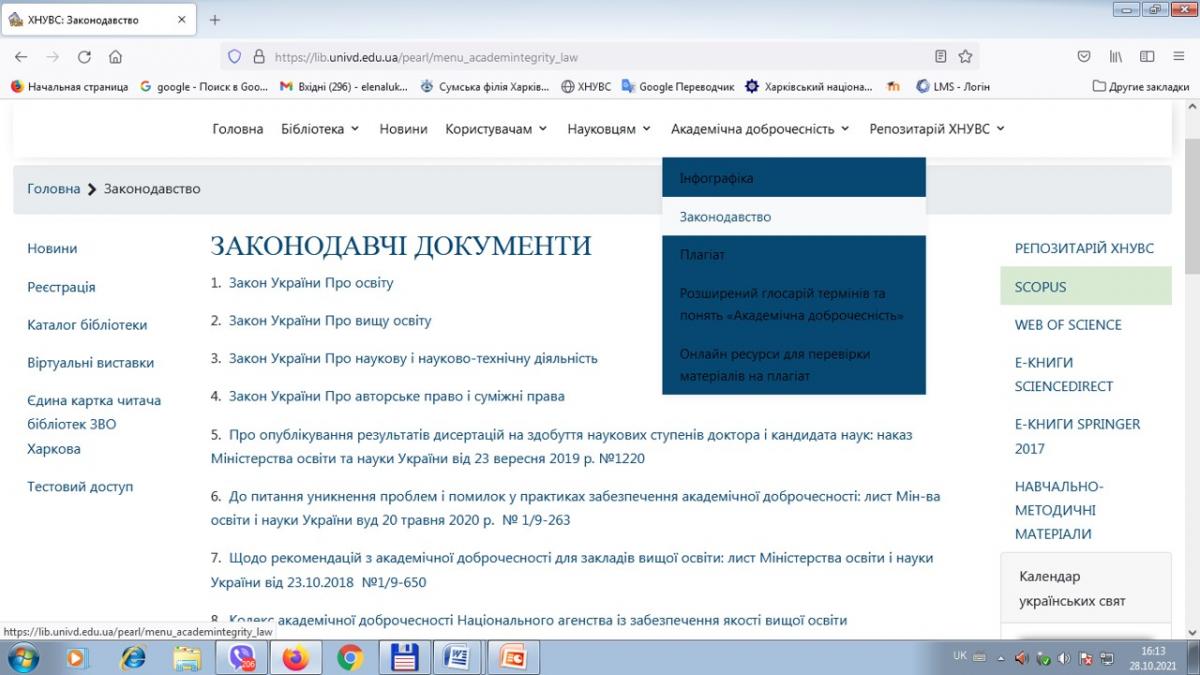The image size is (1200, 675).
Task: Go back to the previous page
Action: 22,57
